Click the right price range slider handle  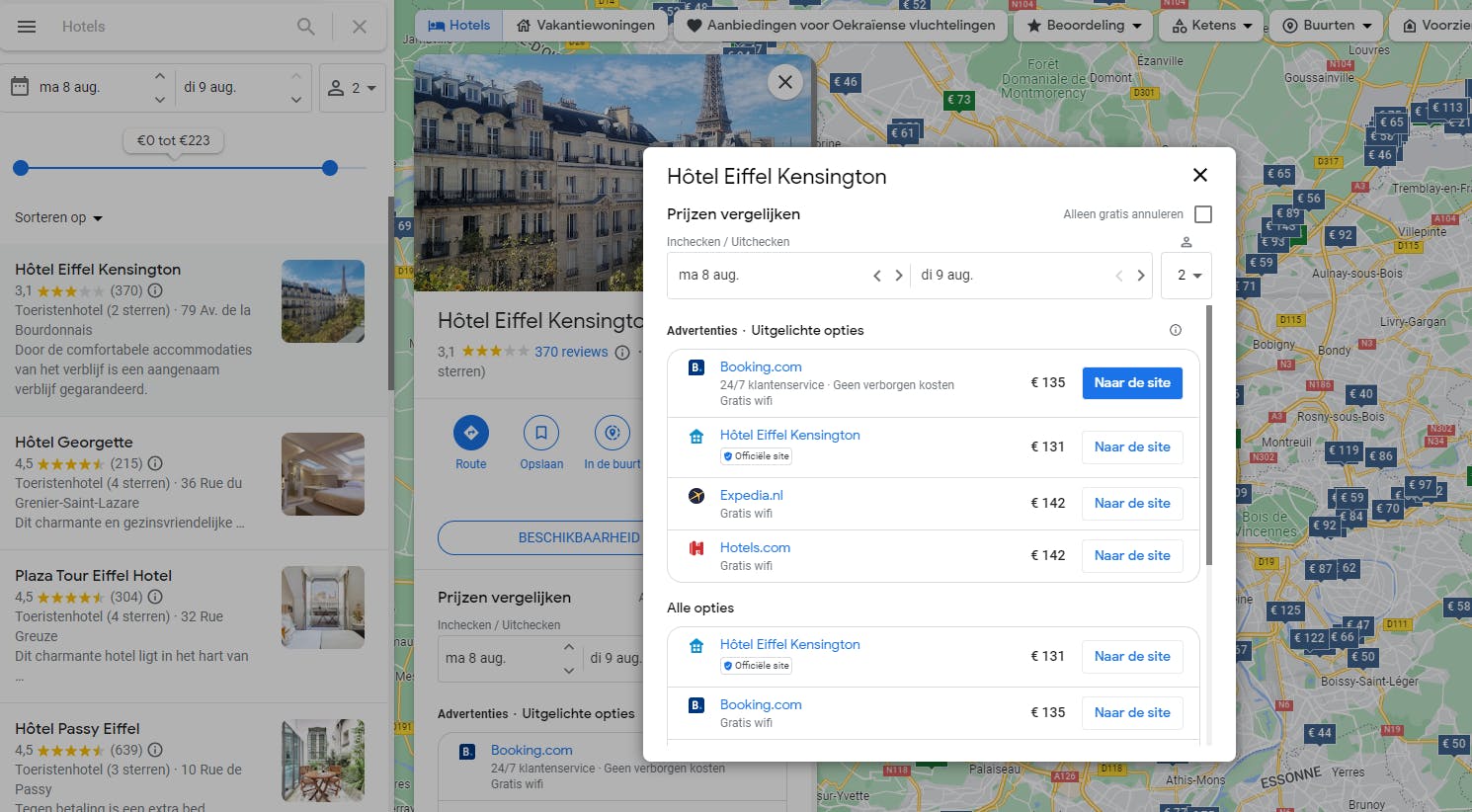330,168
